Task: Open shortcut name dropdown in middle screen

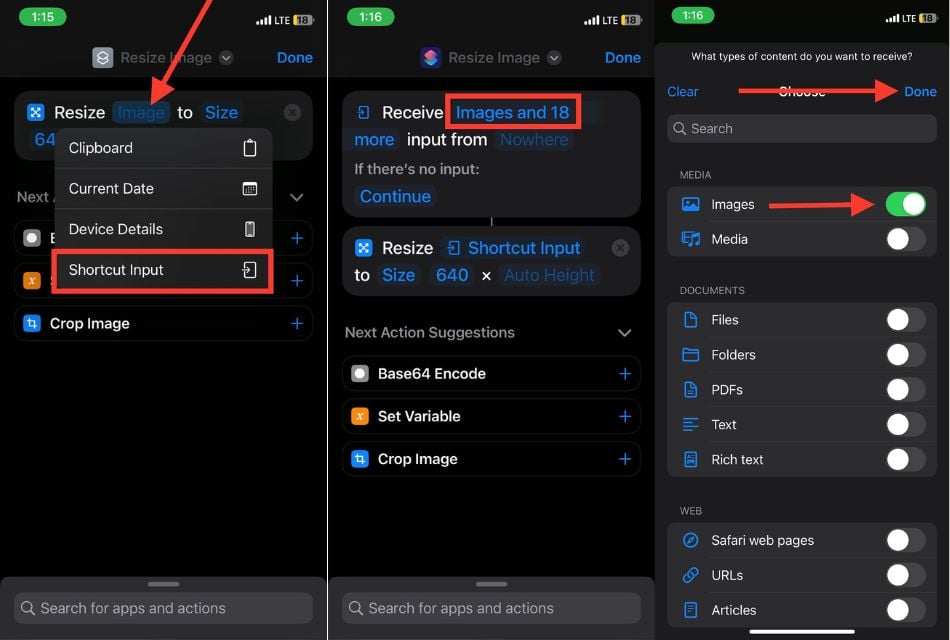Action: (x=554, y=58)
